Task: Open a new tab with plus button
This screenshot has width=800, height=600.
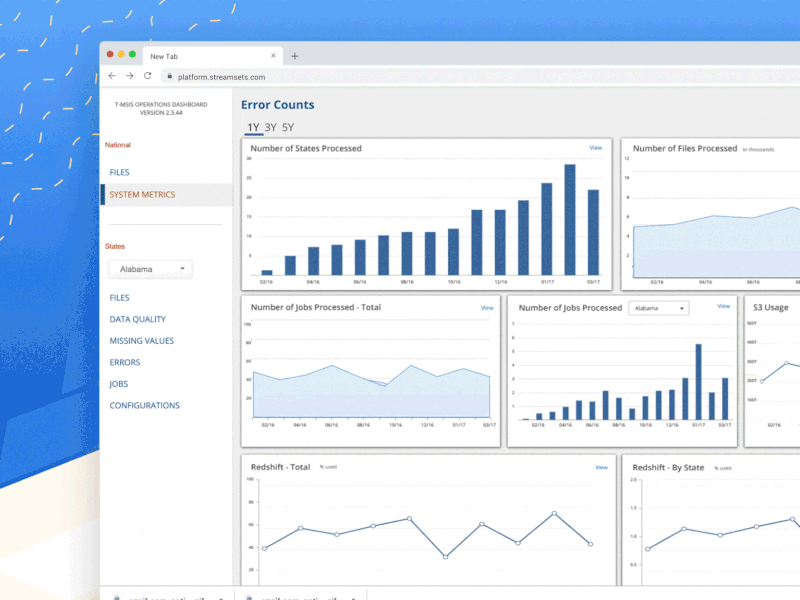Action: [x=294, y=56]
